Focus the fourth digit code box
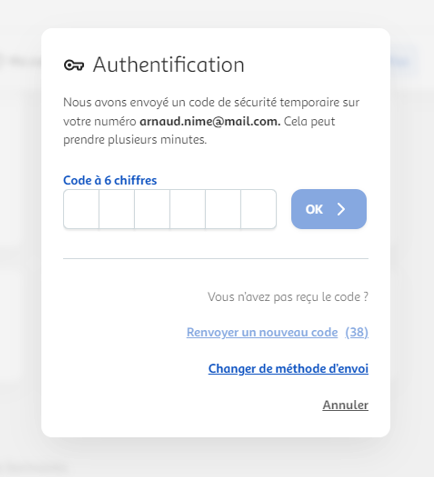Screen dimensions: 434x477 pos(187,209)
